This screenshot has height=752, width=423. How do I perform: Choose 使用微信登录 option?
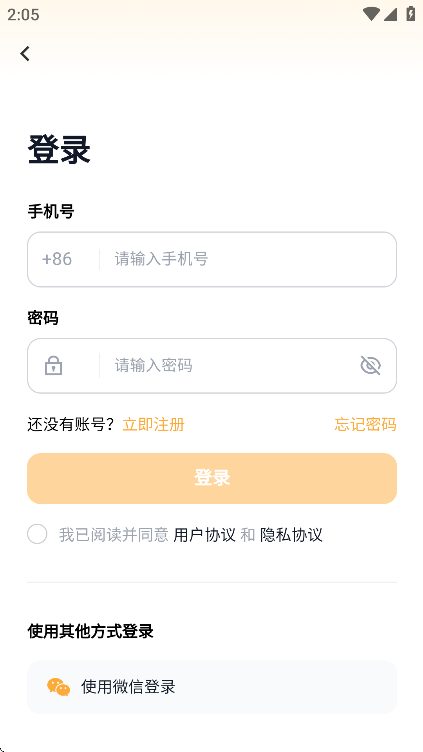pyautogui.click(x=212, y=687)
